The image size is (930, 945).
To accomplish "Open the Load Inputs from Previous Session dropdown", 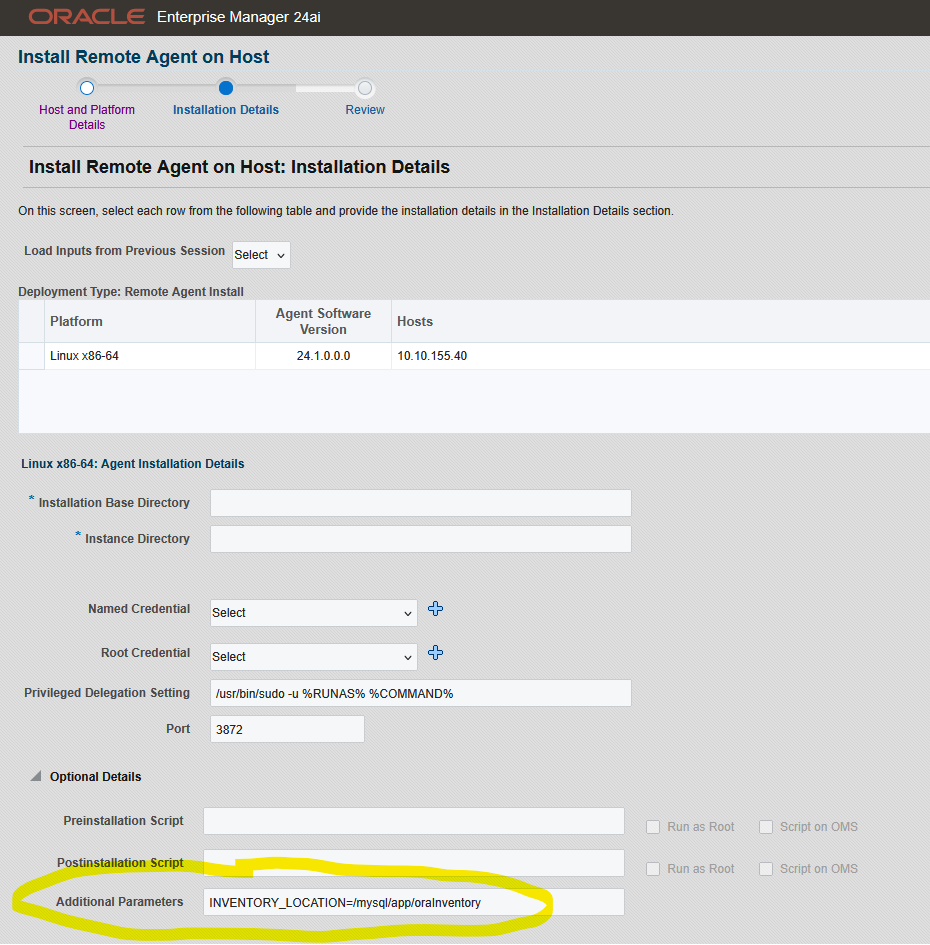I will [261, 255].
